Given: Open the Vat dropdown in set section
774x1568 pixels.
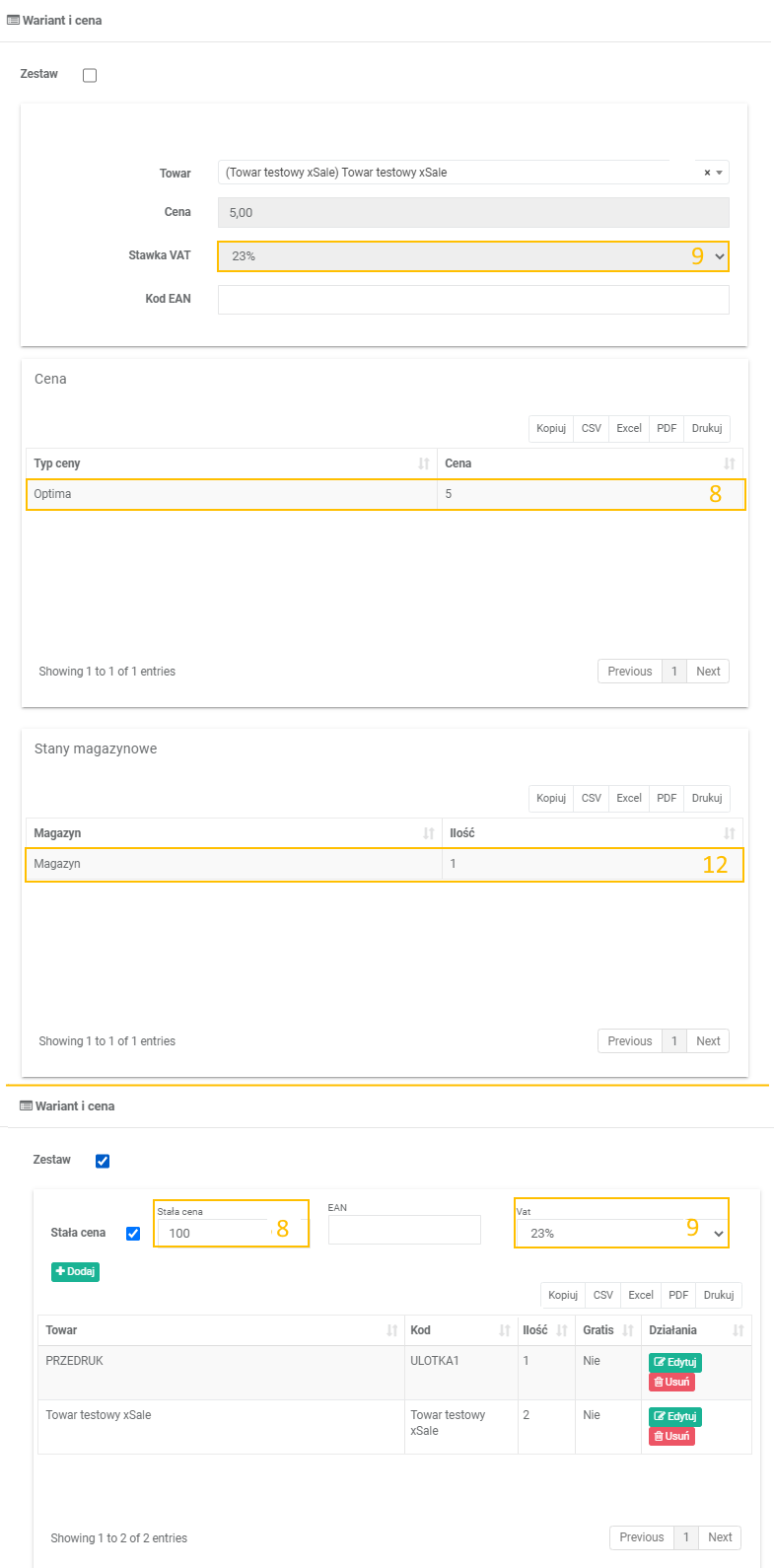Looking at the screenshot, I should pyautogui.click(x=621, y=1233).
